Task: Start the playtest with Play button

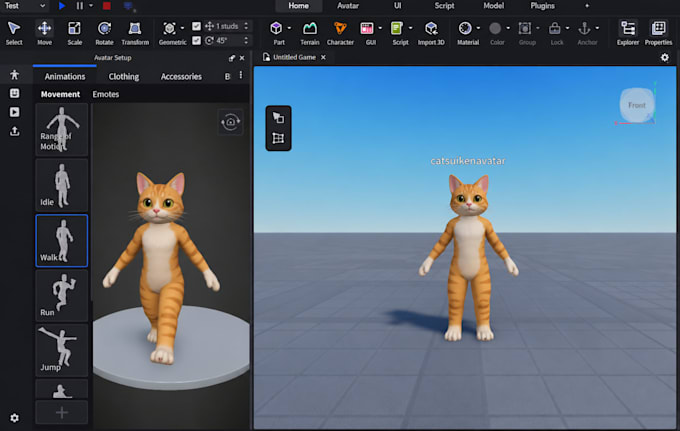Action: point(62,6)
